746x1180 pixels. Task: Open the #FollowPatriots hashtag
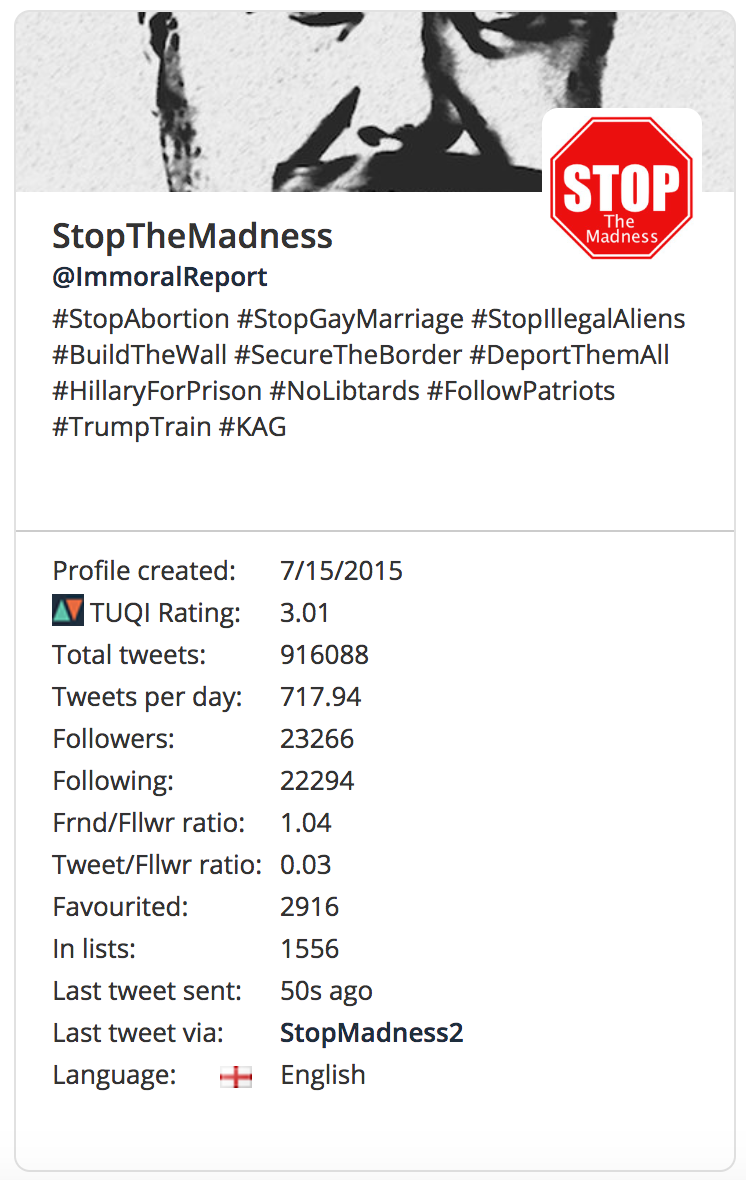click(521, 391)
